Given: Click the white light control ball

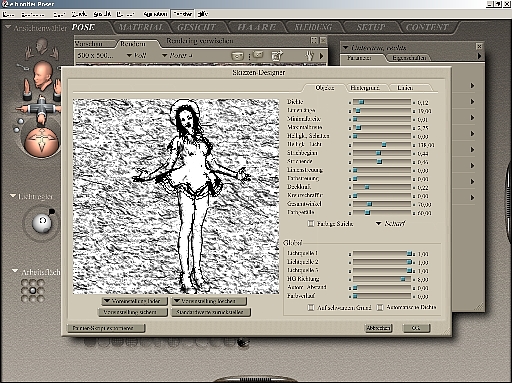Looking at the screenshot, I should [x=42, y=222].
